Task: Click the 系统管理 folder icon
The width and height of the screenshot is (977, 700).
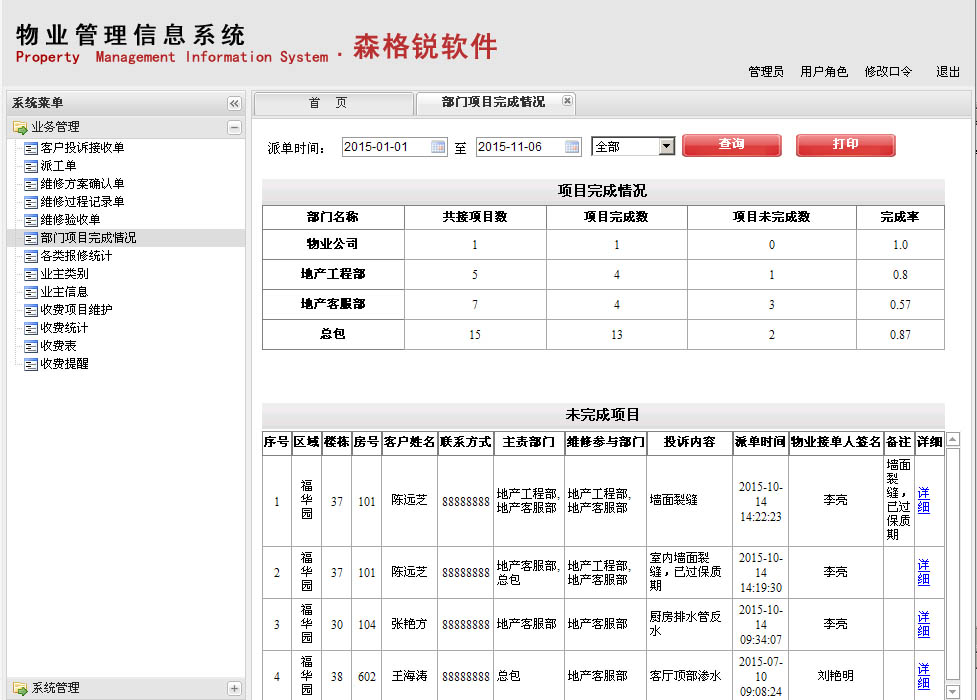Action: 20,688
